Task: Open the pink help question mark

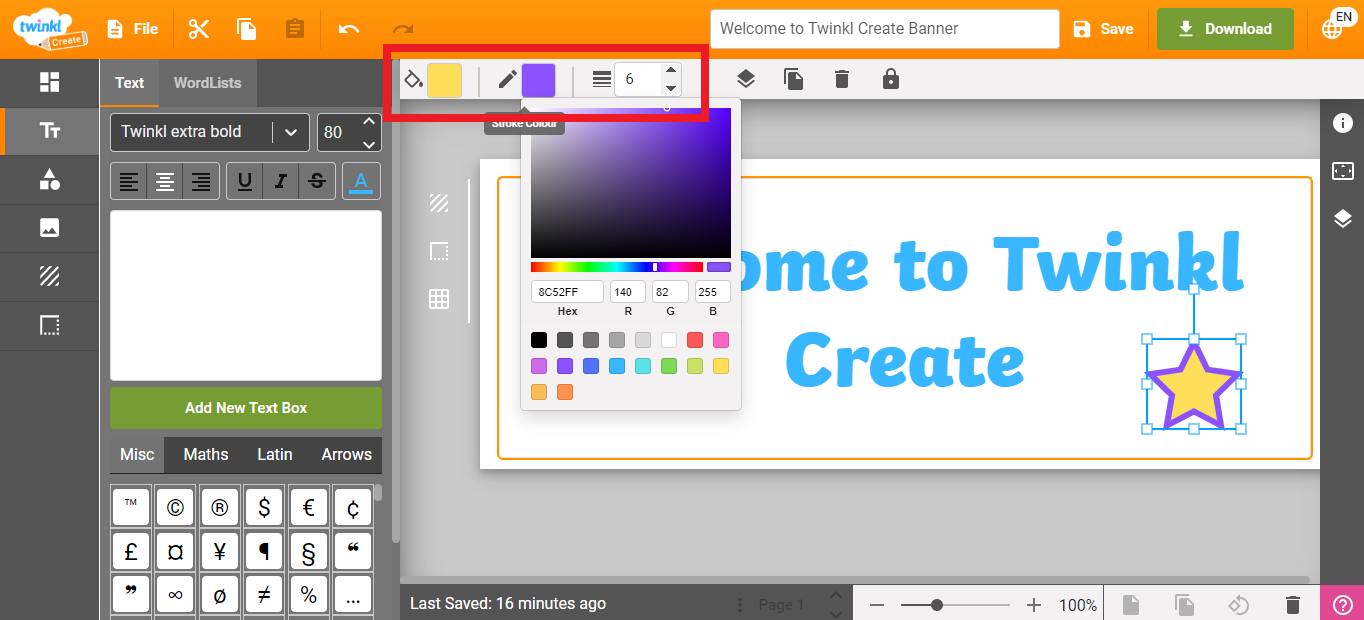Action: [1342, 604]
